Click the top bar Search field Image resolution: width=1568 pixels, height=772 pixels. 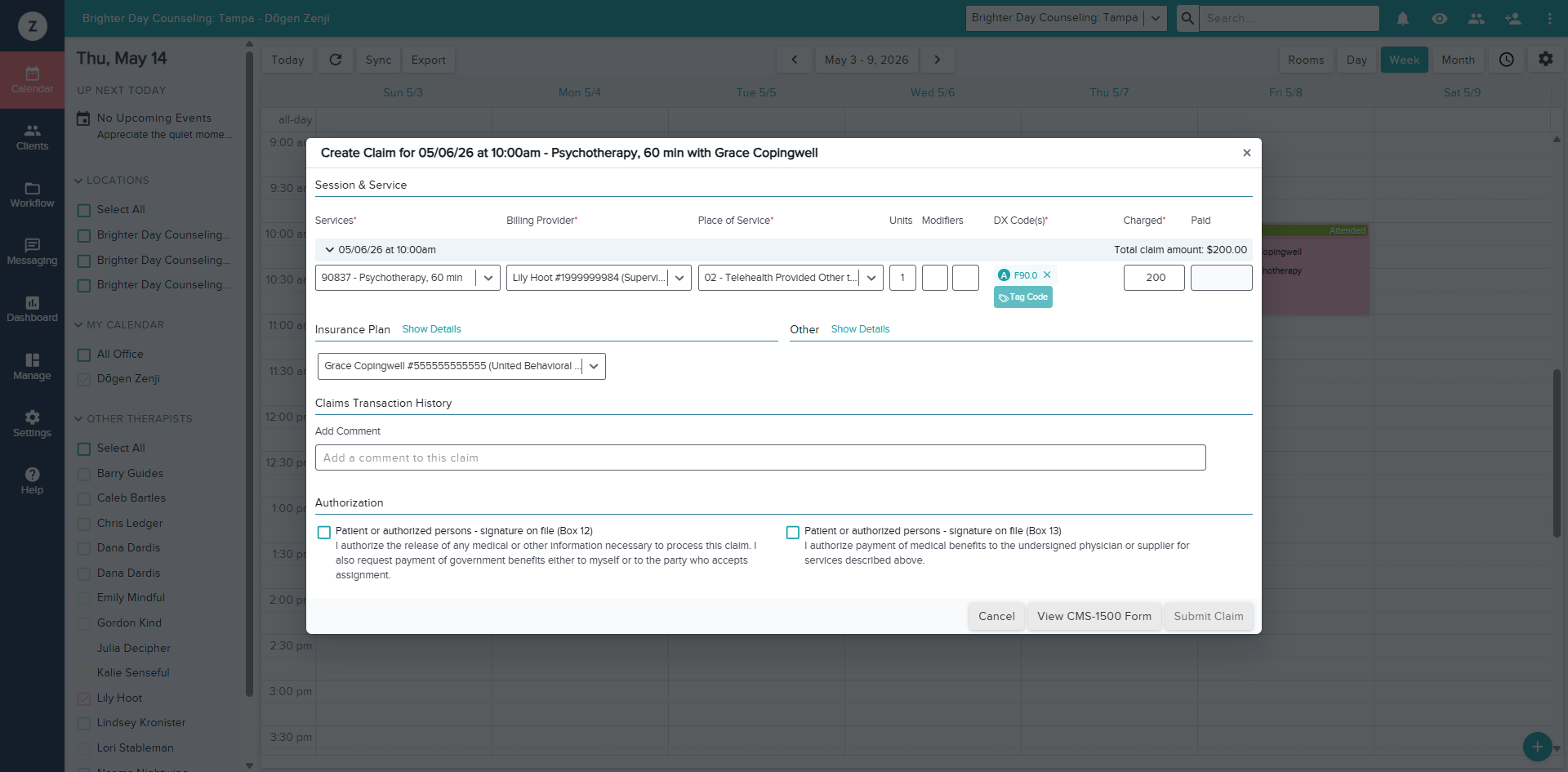[1290, 18]
